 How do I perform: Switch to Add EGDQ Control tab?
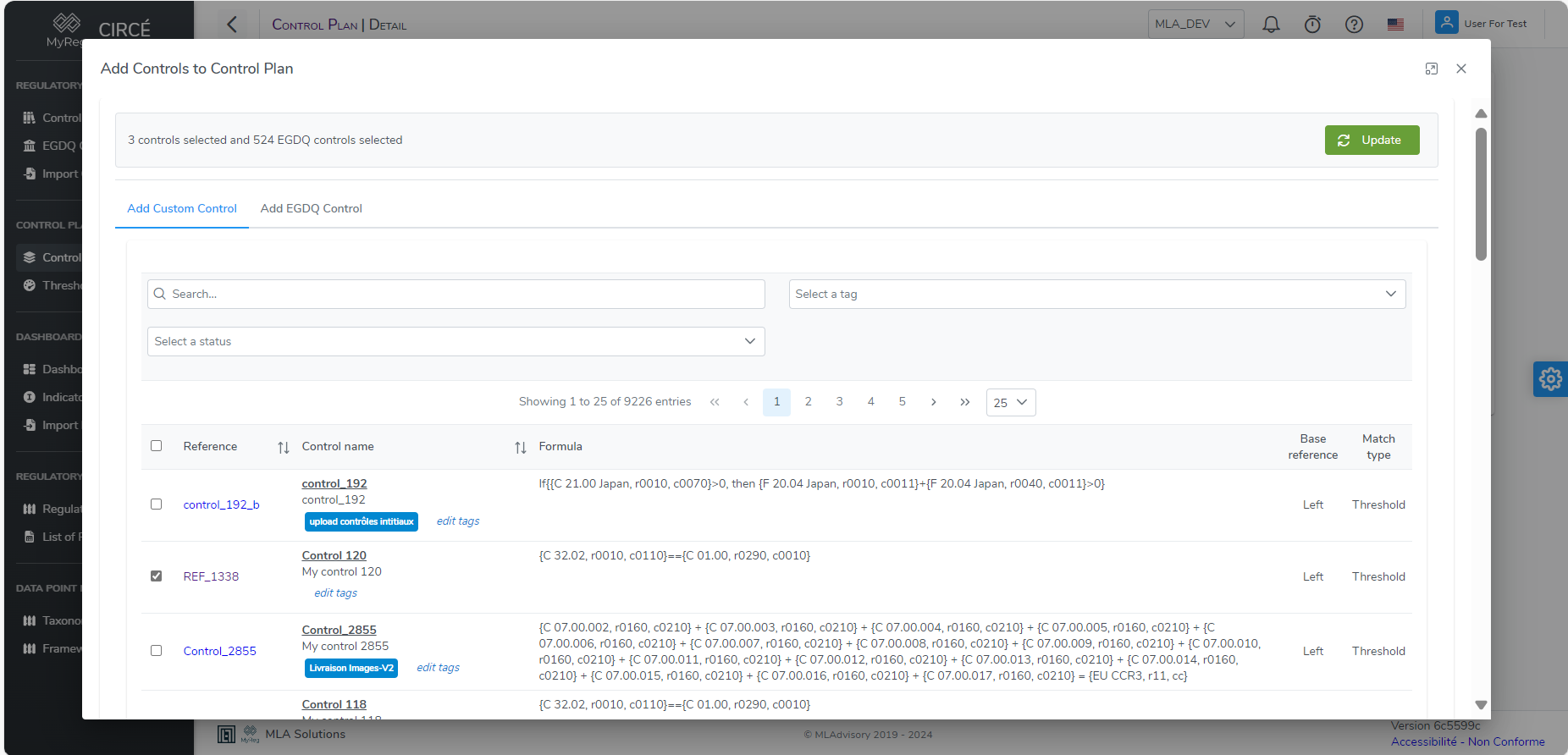[x=311, y=208]
